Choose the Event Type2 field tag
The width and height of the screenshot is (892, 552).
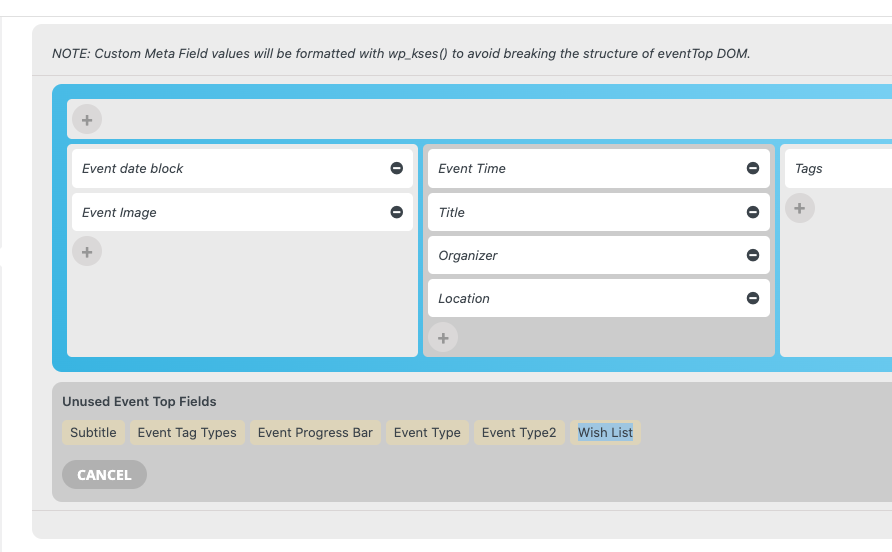click(x=519, y=432)
